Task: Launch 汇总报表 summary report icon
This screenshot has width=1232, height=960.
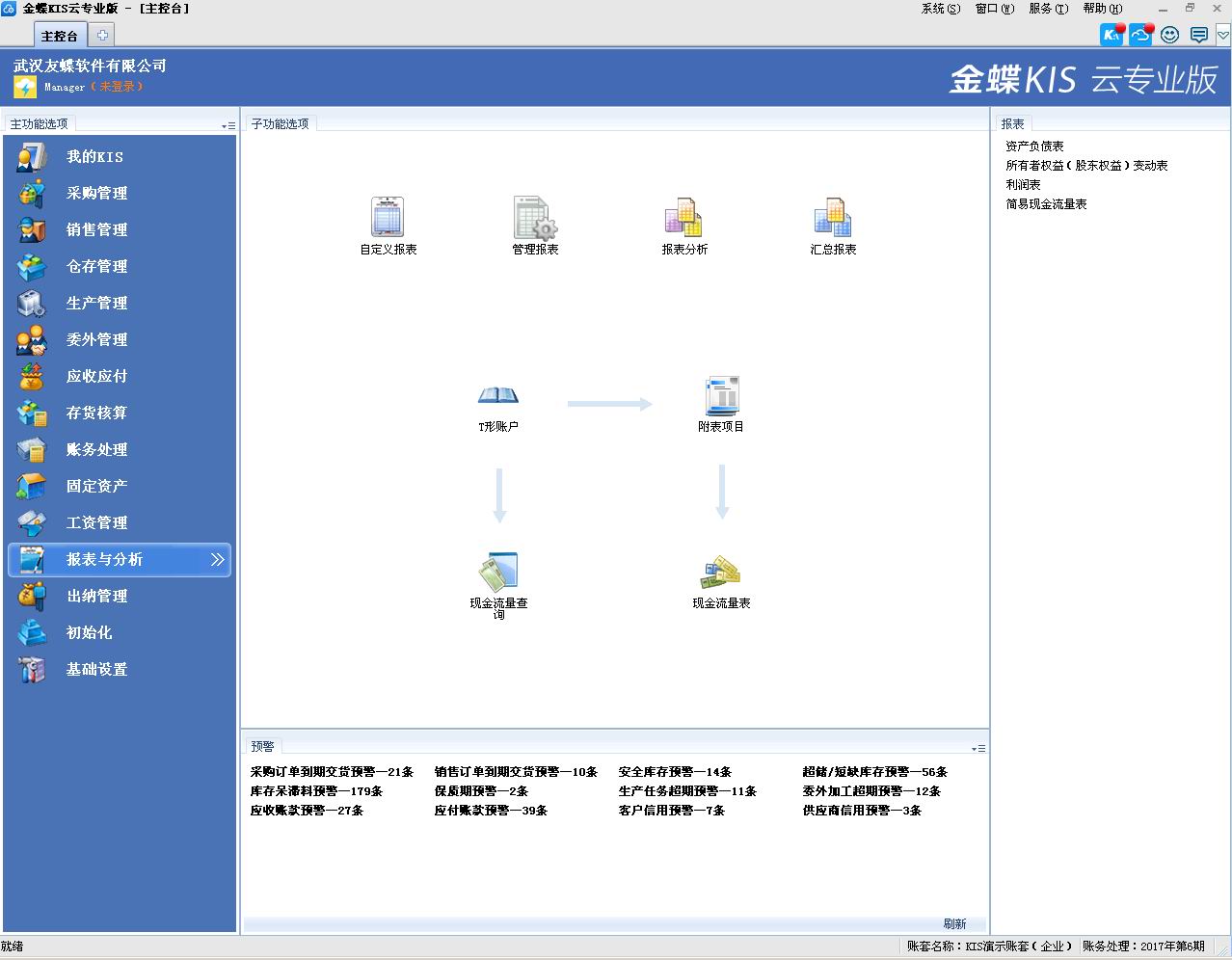Action: point(833,218)
